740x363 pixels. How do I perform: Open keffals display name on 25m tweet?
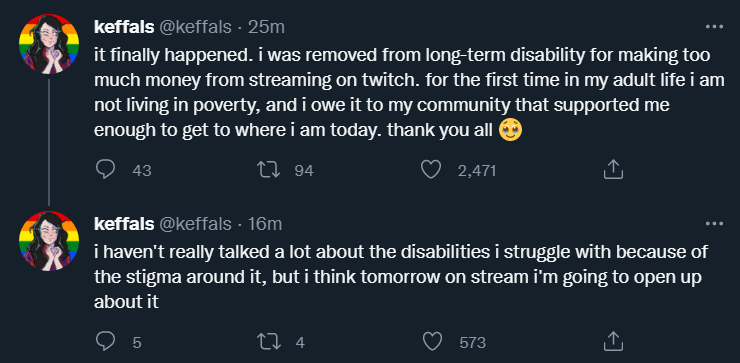click(x=124, y=27)
